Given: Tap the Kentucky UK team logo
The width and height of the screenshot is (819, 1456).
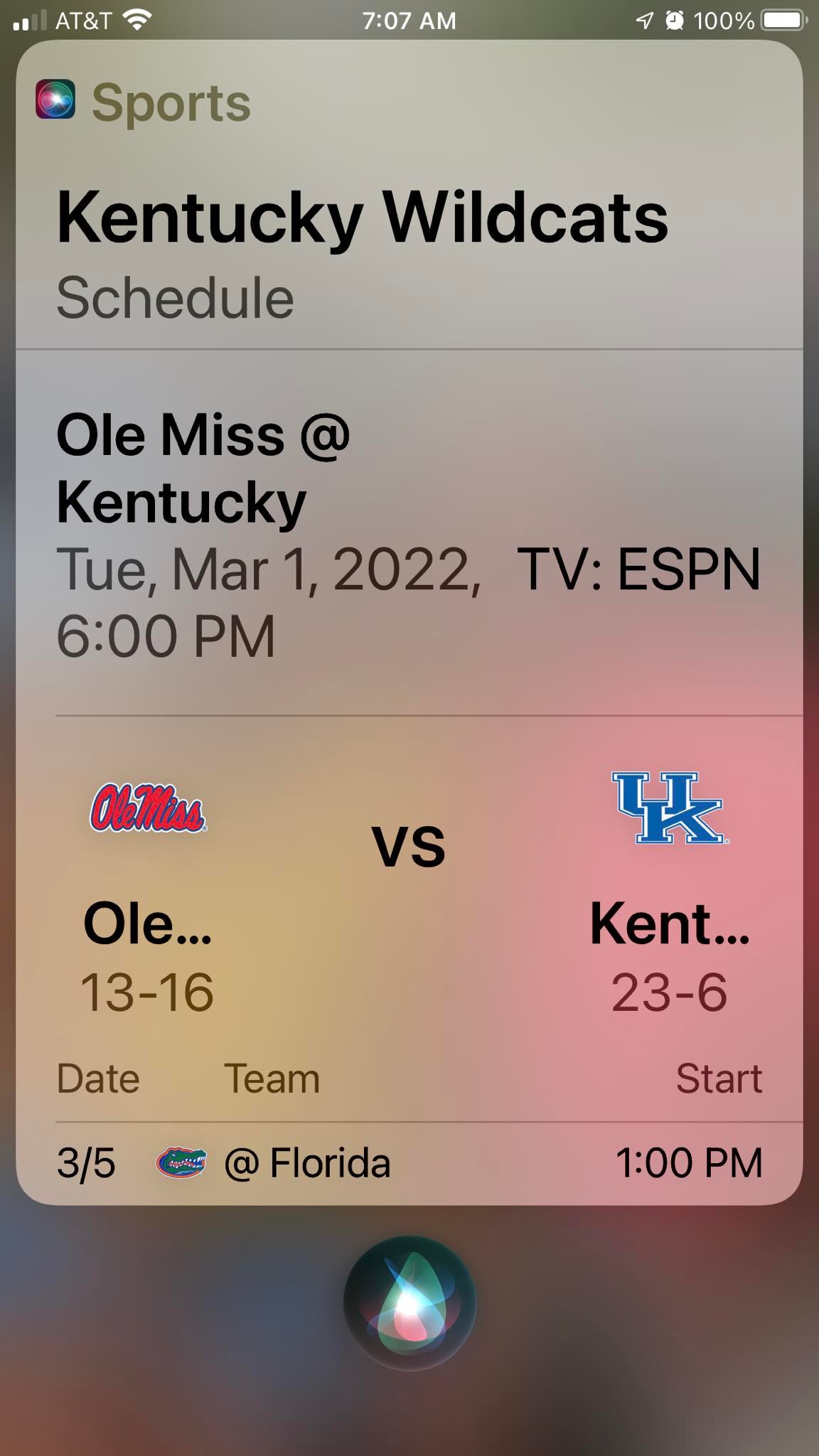Looking at the screenshot, I should point(669,808).
